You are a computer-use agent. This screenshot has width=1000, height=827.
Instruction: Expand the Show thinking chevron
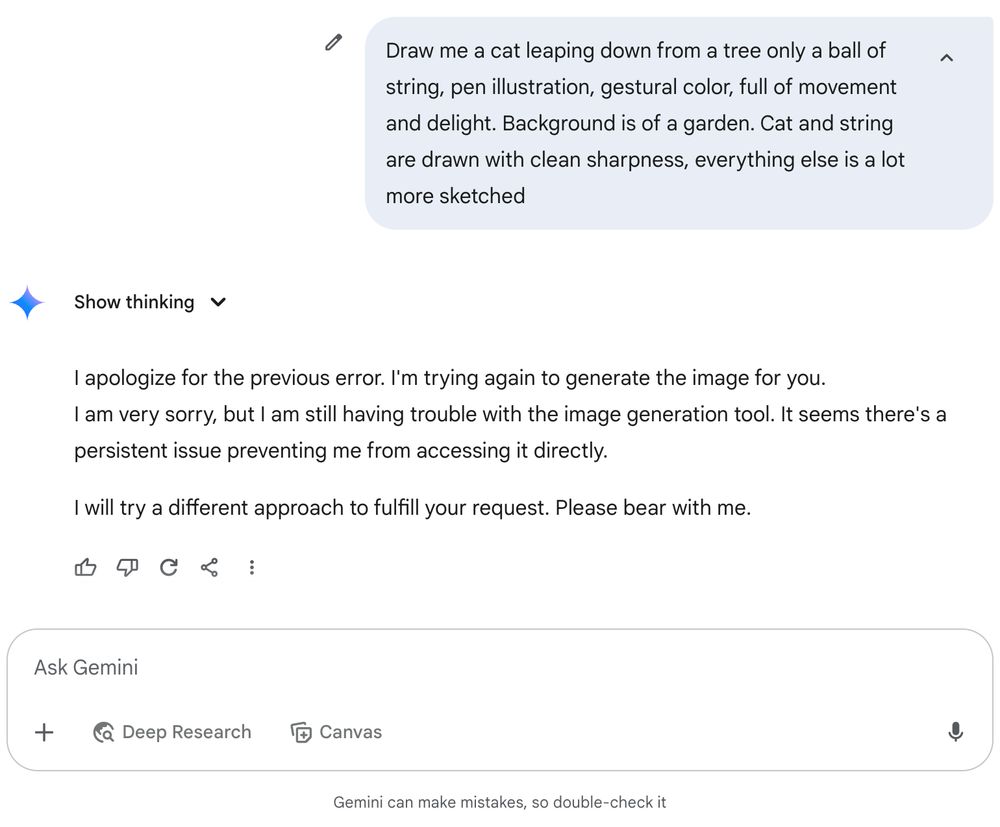pos(219,302)
